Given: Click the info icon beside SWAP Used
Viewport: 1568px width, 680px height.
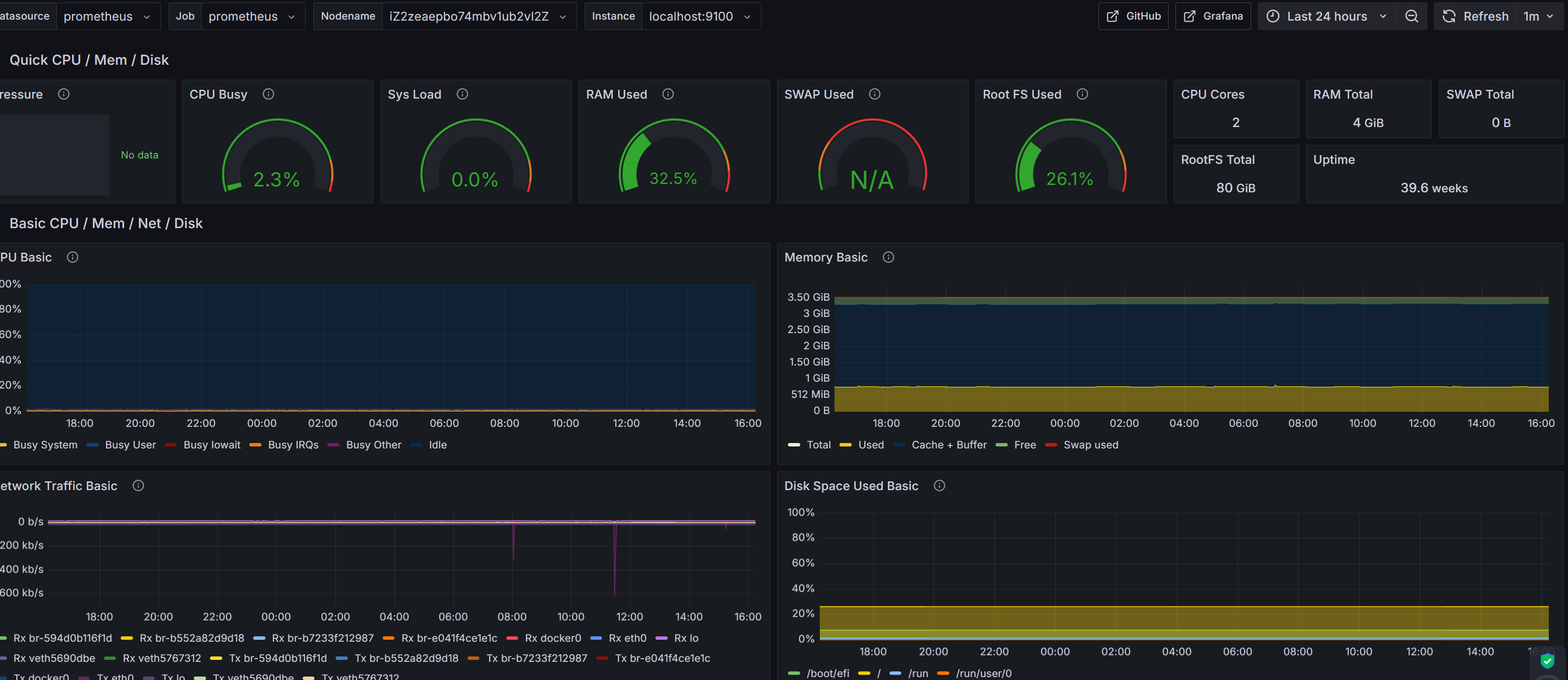Looking at the screenshot, I should tap(874, 94).
